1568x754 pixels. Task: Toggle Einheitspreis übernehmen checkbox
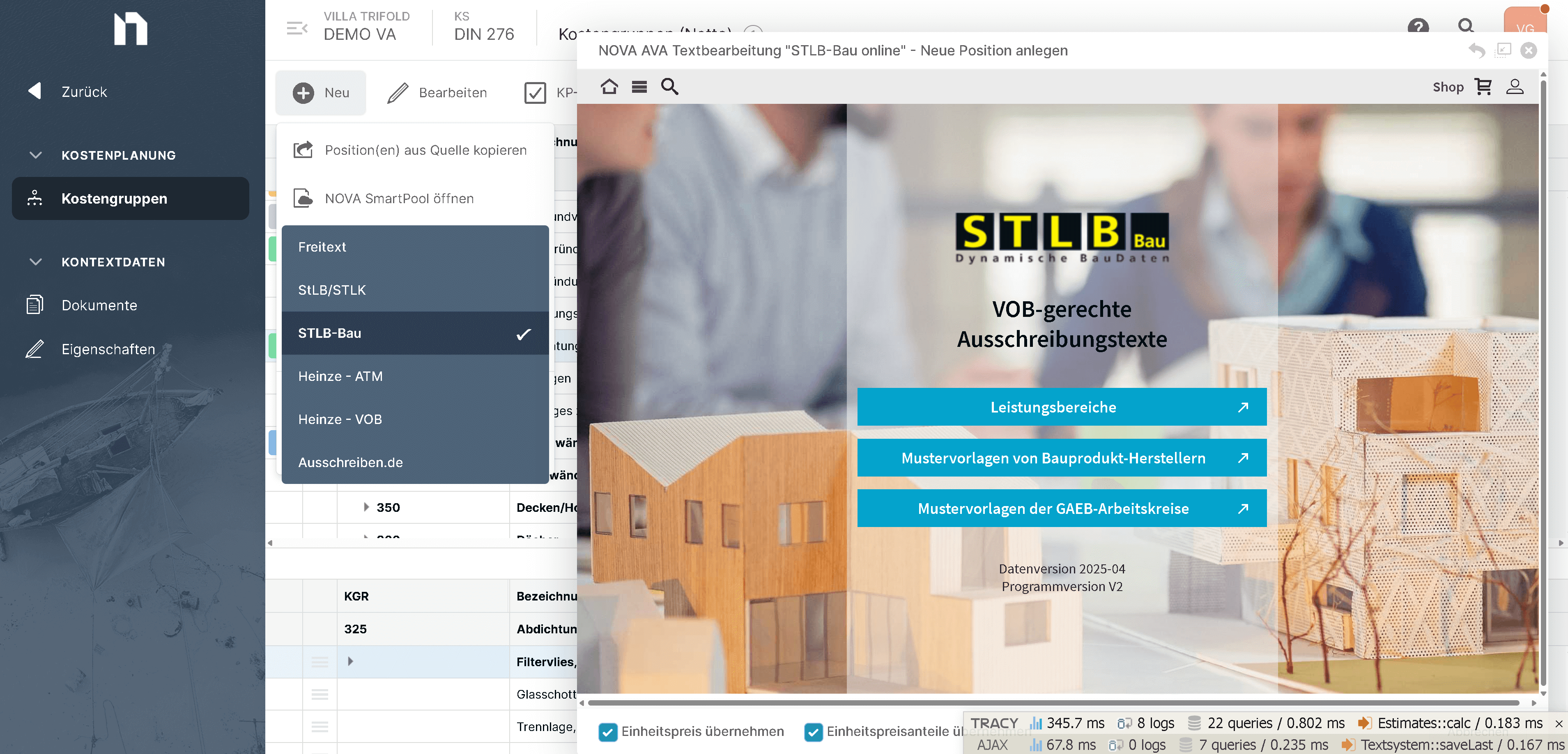coord(607,732)
